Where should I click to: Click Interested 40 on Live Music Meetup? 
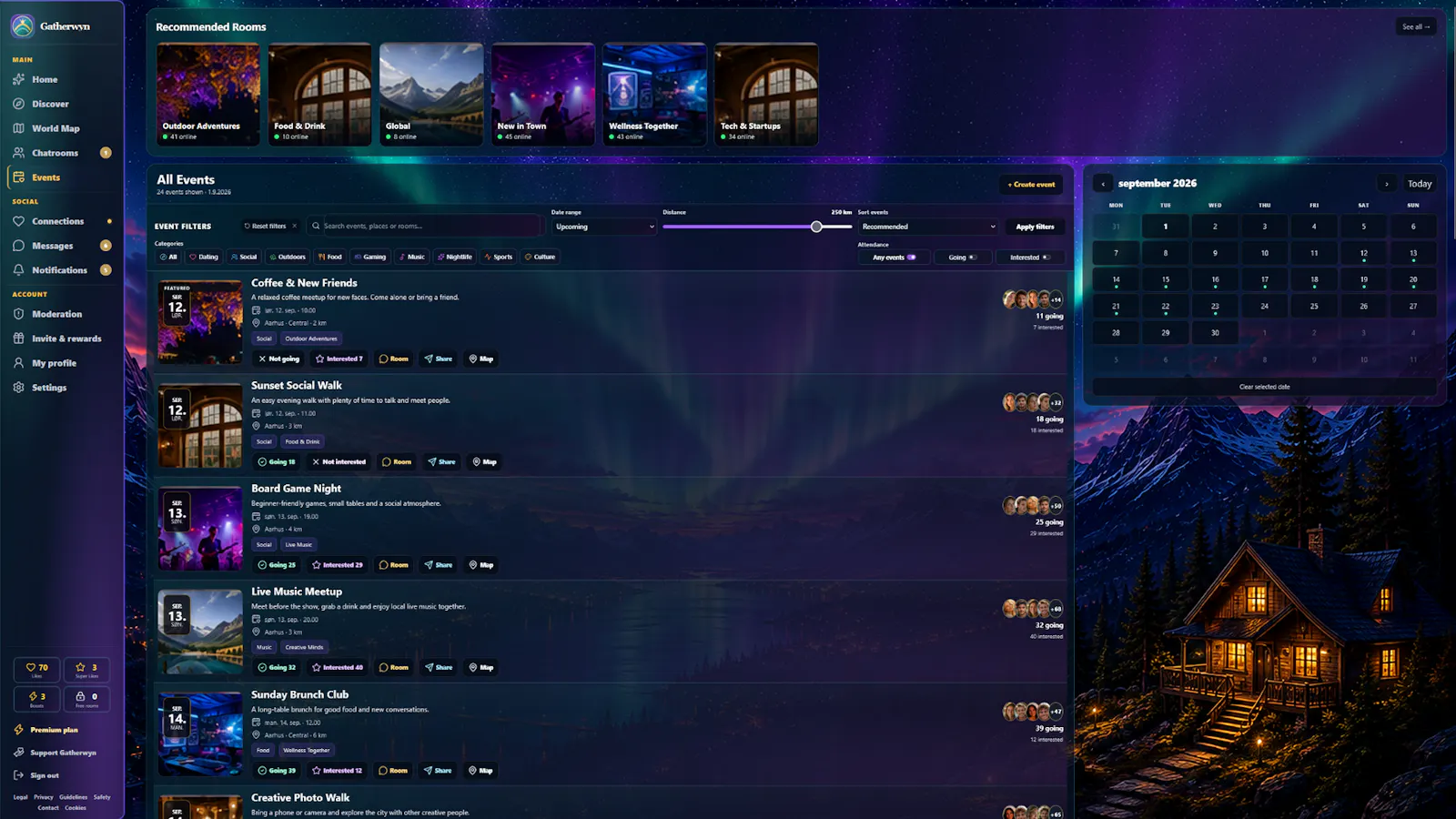[x=339, y=668]
